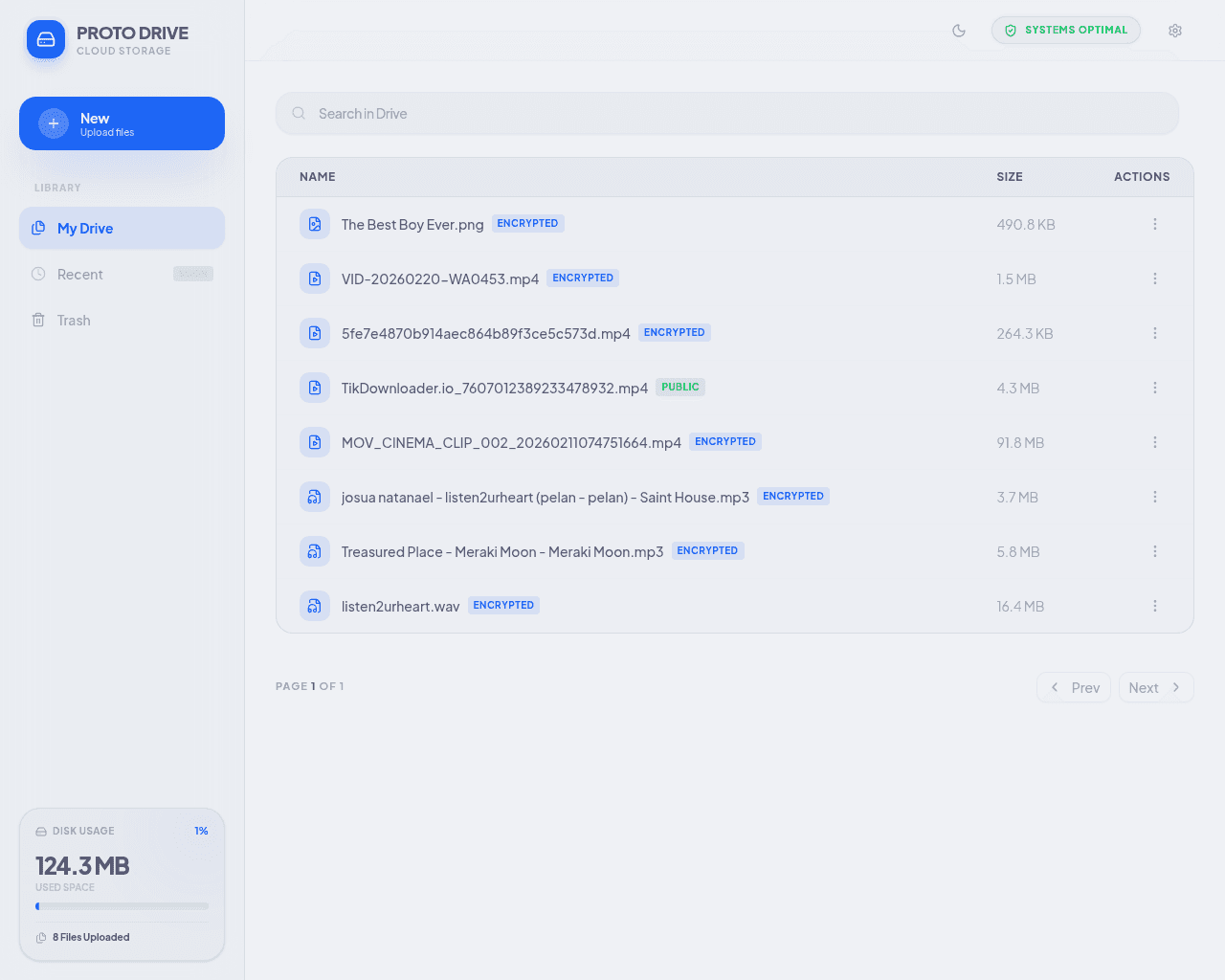Open the My Drive section
Screen dimensions: 1225x980
122,229
